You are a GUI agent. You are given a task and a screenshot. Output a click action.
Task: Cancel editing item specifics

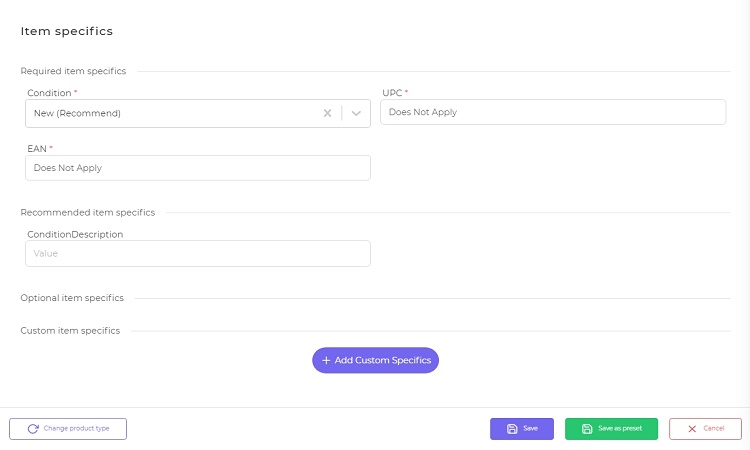pyautogui.click(x=706, y=429)
